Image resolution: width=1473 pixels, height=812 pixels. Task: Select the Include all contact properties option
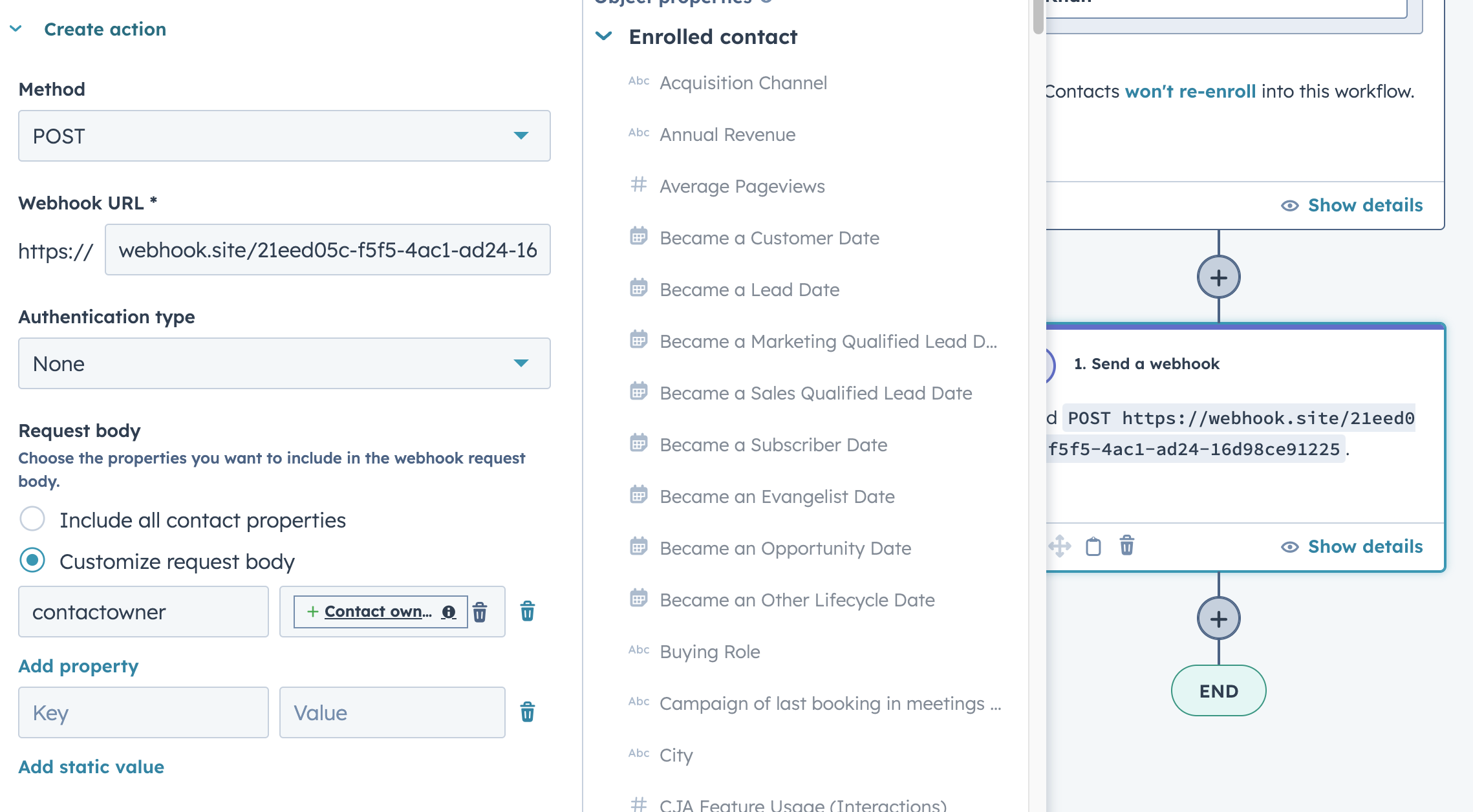coord(32,518)
